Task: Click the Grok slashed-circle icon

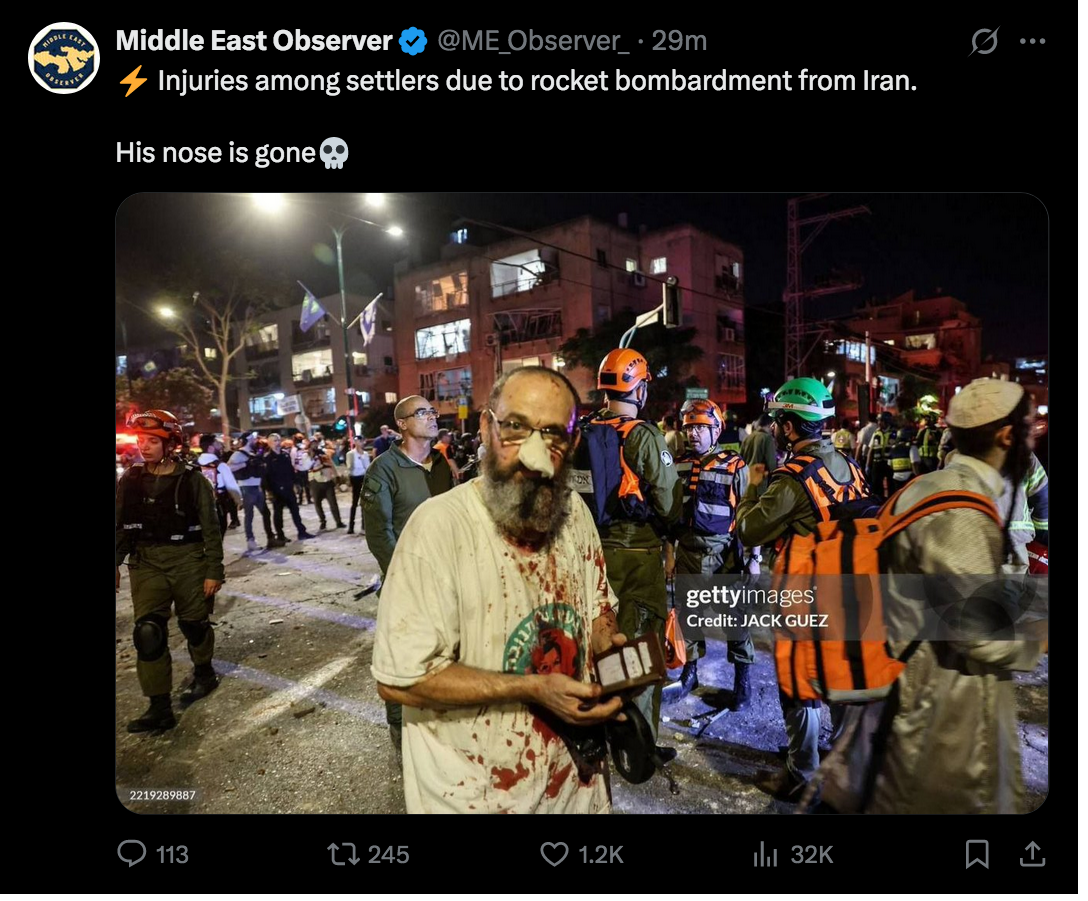Action: [x=984, y=42]
